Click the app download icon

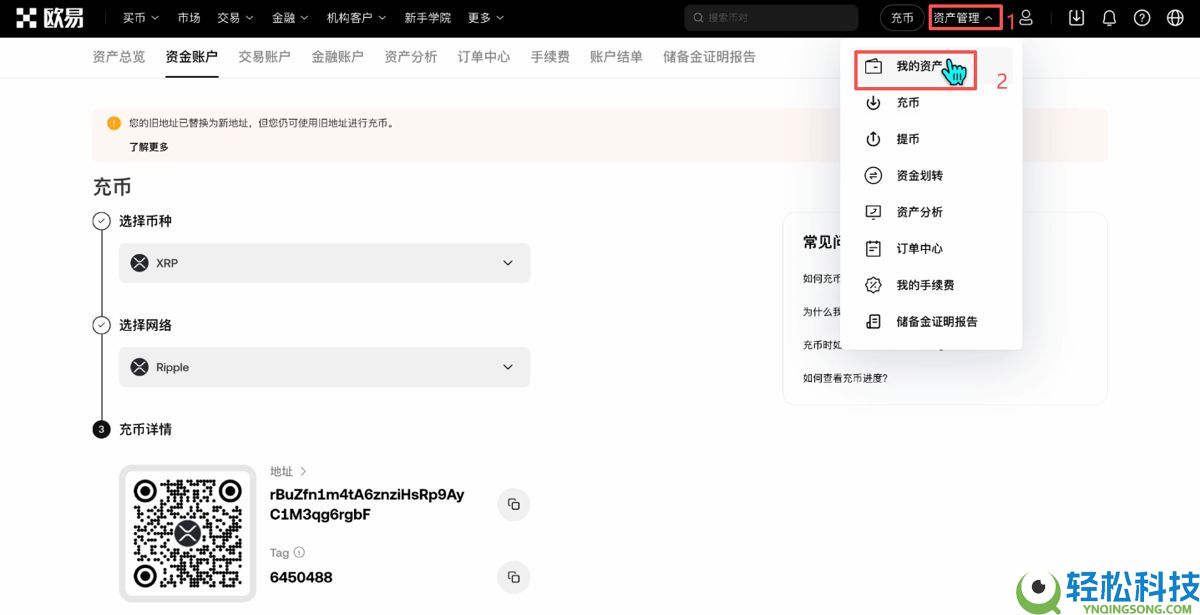(1076, 17)
